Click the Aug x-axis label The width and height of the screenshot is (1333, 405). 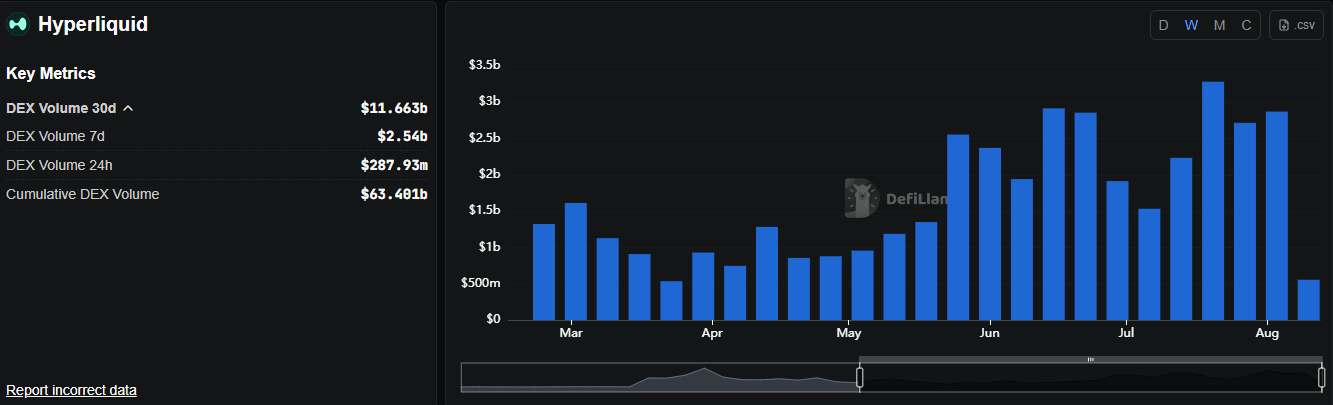(1267, 333)
